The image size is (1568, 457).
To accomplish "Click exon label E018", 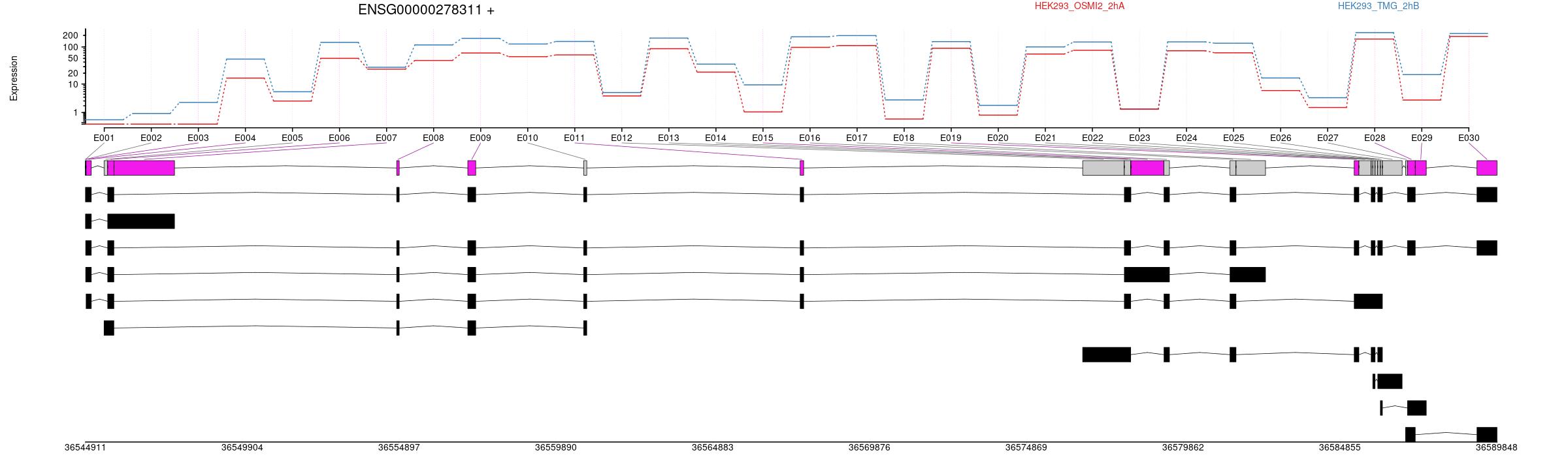I will click(904, 138).
